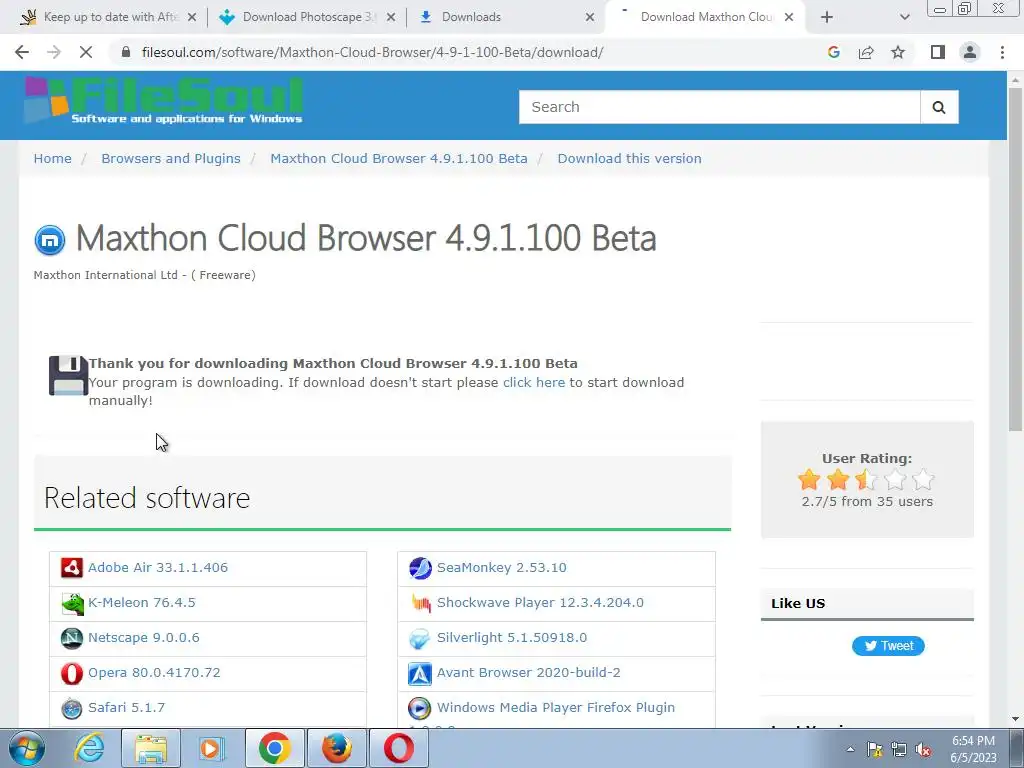
Task: Open Maxthon Cloud Browser 4.9.1.100 Beta breadcrumb
Action: coord(399,159)
